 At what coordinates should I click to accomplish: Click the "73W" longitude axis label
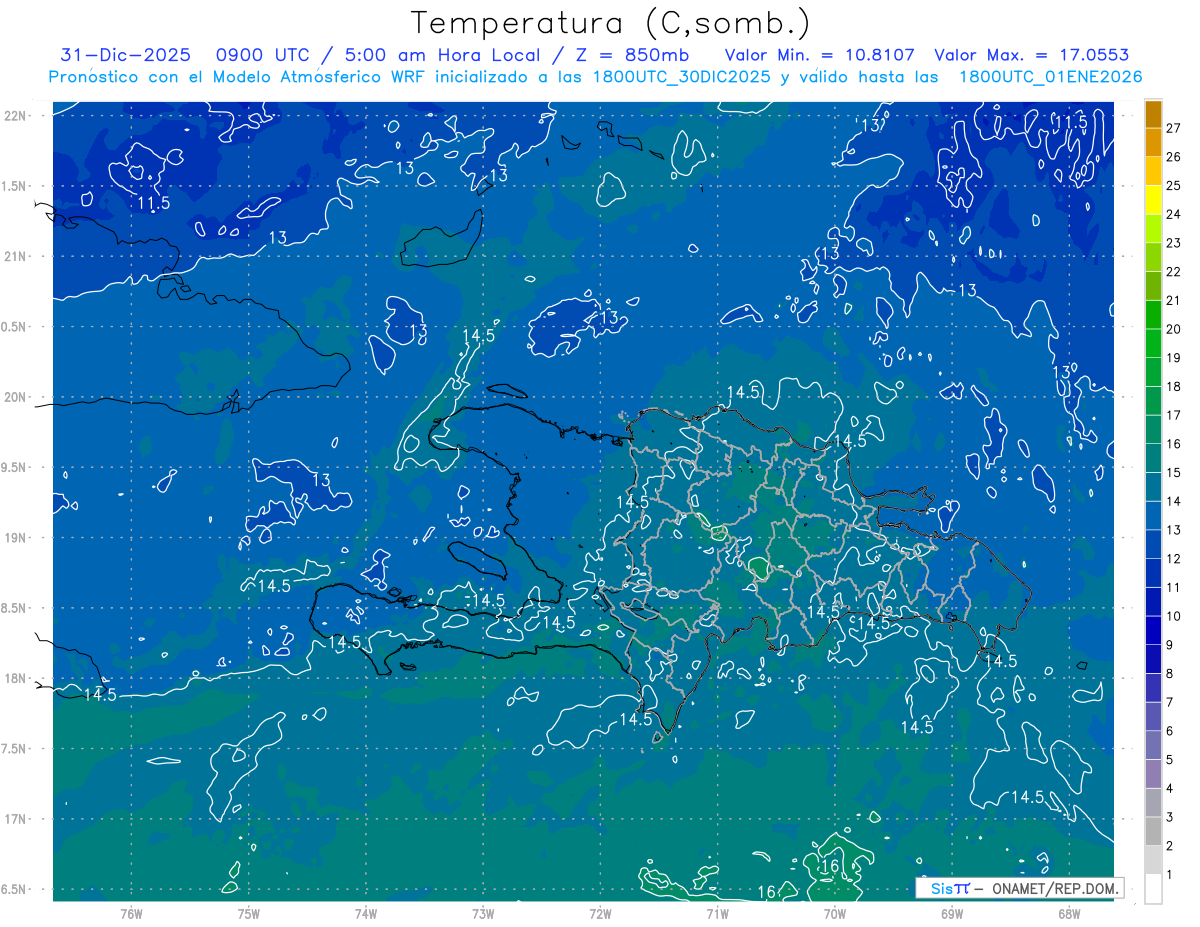[x=483, y=913]
